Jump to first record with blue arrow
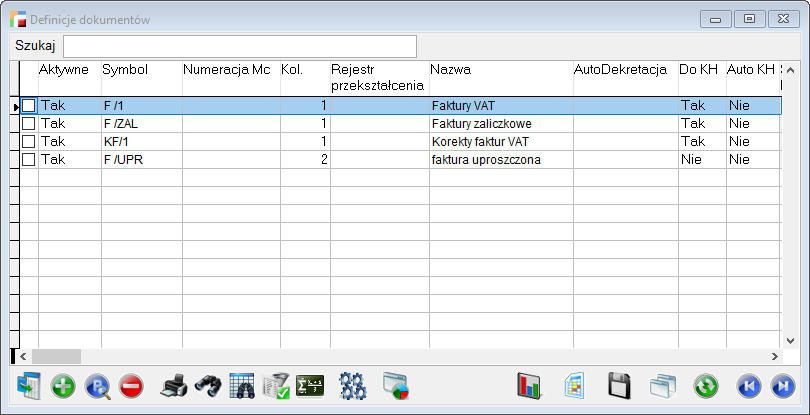810x415 pixels. click(x=749, y=386)
